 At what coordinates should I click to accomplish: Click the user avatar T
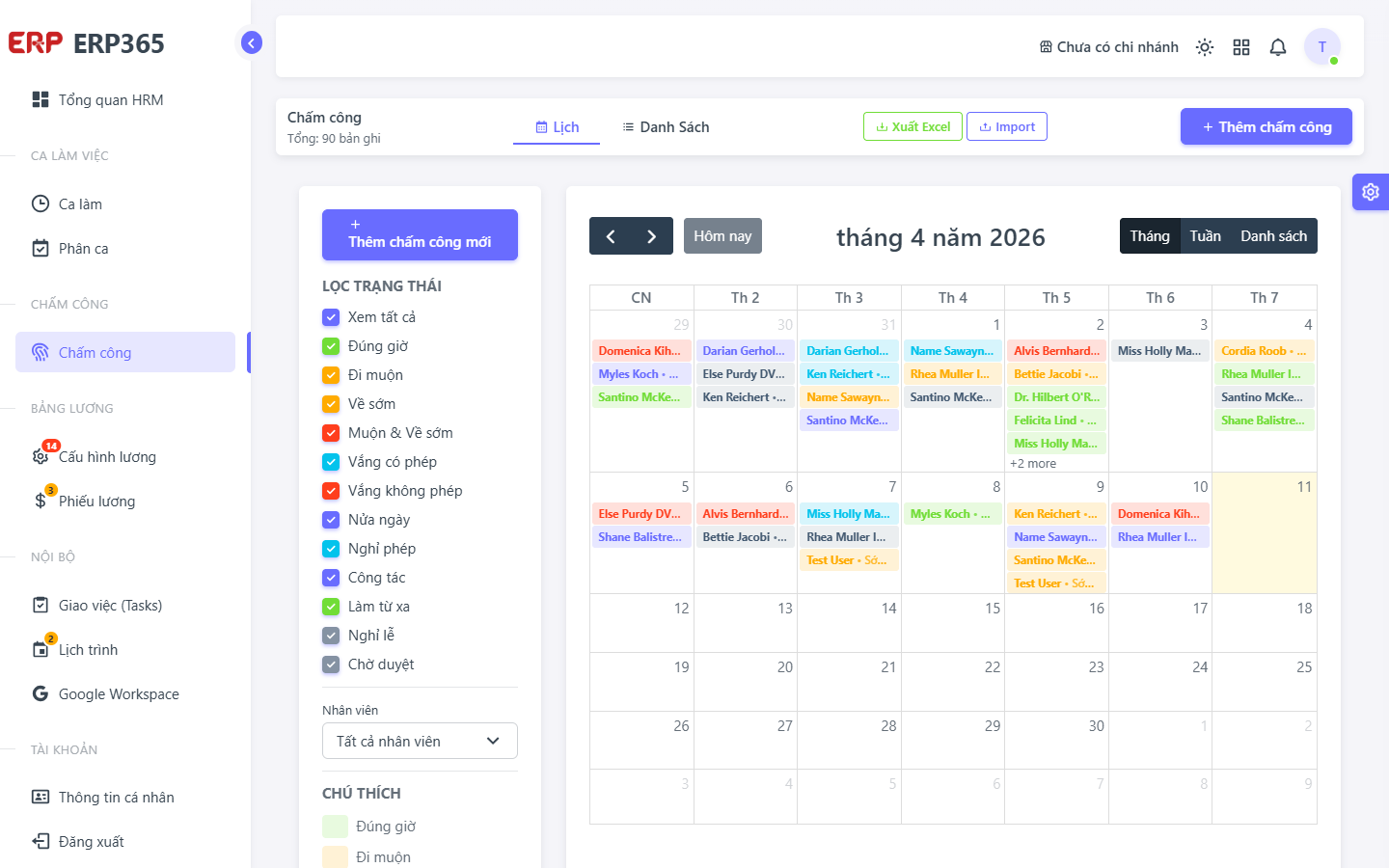tap(1322, 46)
